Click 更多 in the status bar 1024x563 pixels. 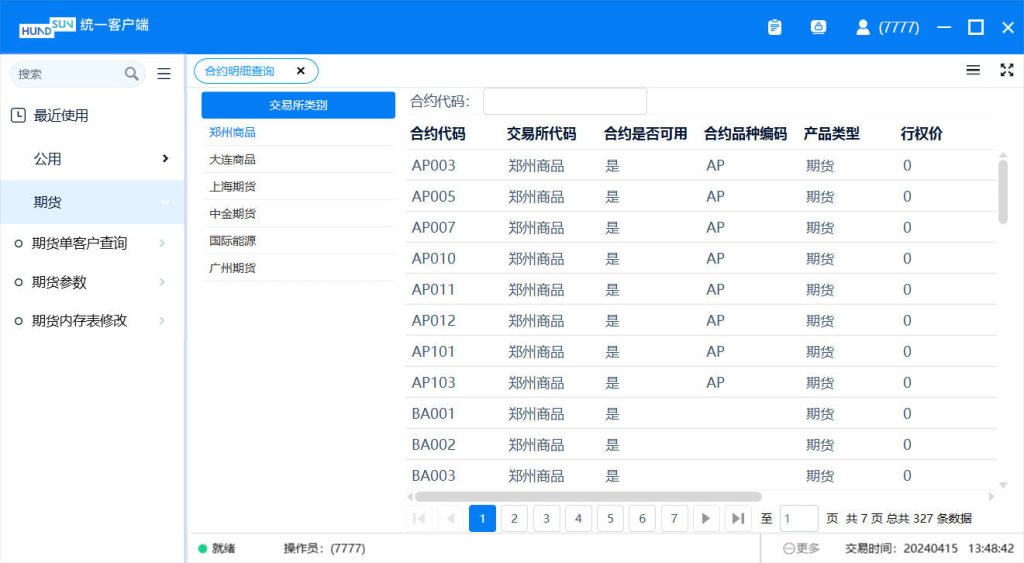[x=801, y=548]
